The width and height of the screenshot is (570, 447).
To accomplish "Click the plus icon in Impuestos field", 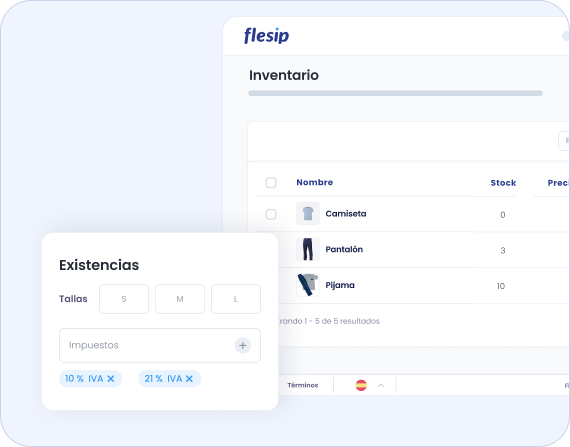I will click(x=243, y=345).
